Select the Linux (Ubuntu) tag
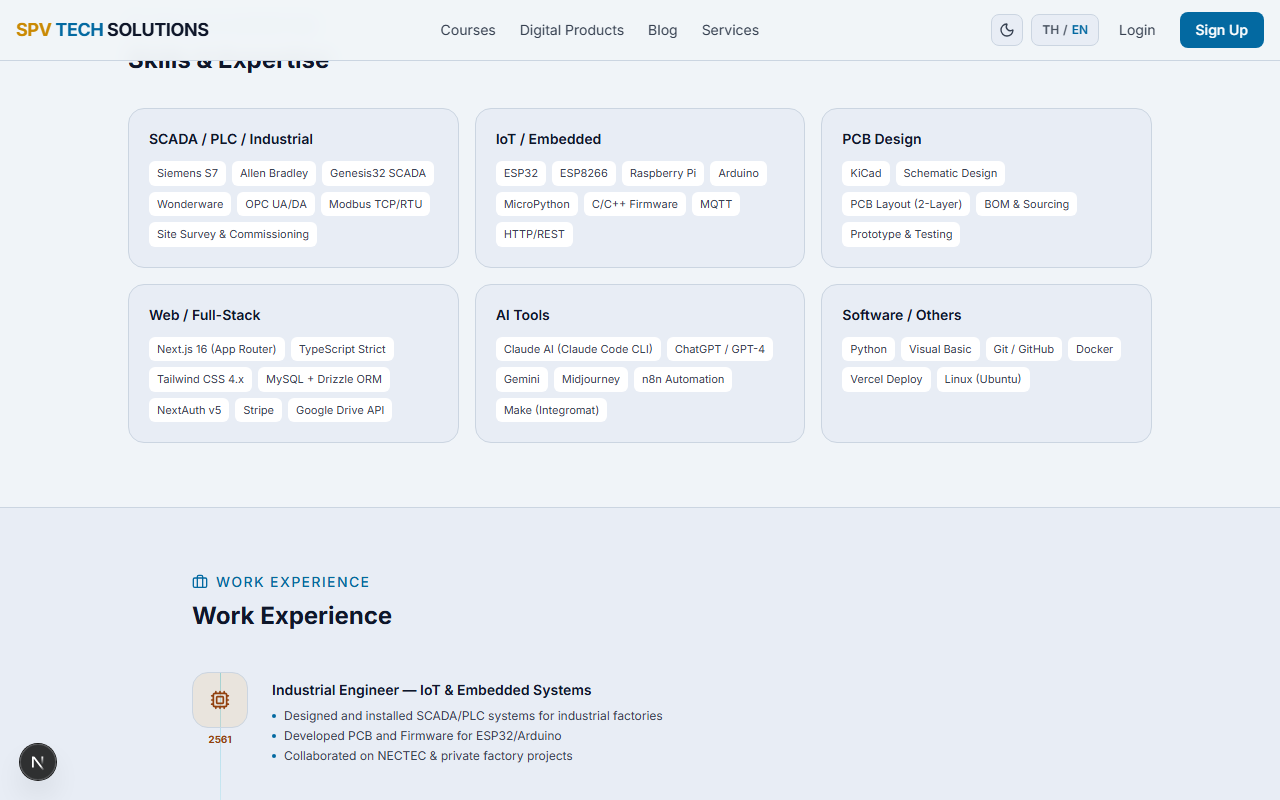This screenshot has width=1280, height=800. coord(983,379)
